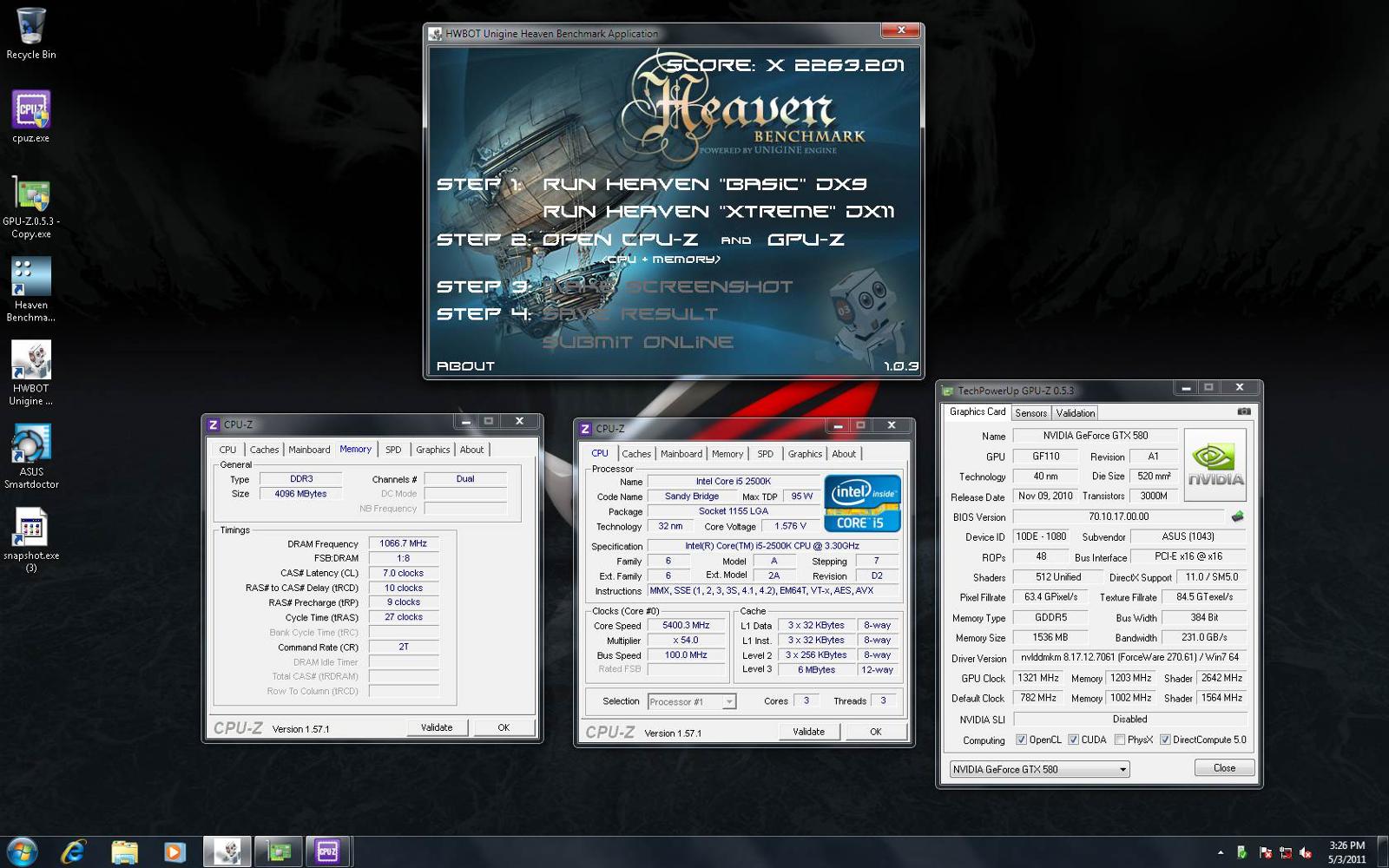Toggle the OpenCL checkbox in GPU-Z

[1022, 740]
